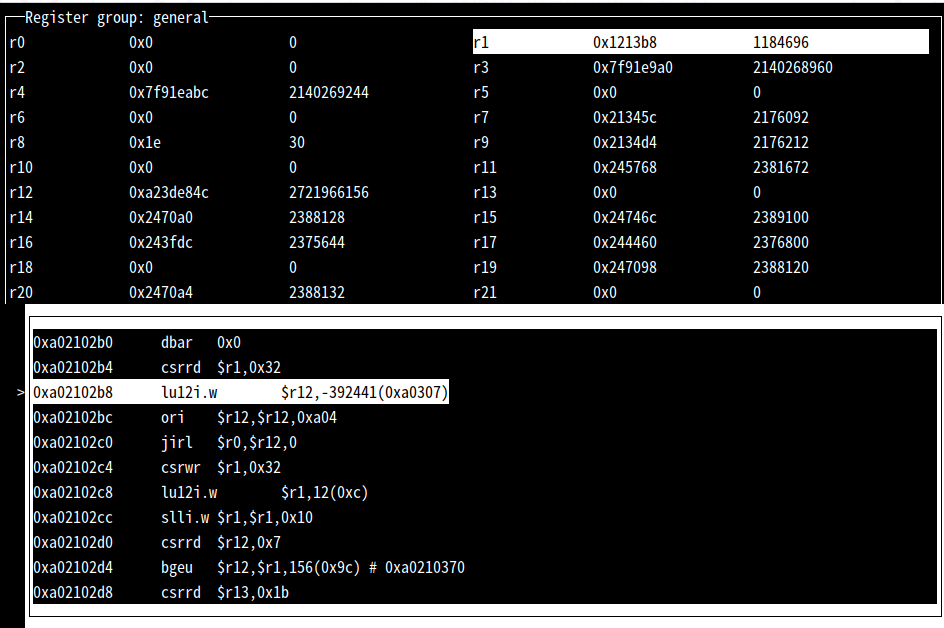944x628 pixels.
Task: Select the ori $r12,$r12,0xa04 instruction
Action: tap(248, 418)
